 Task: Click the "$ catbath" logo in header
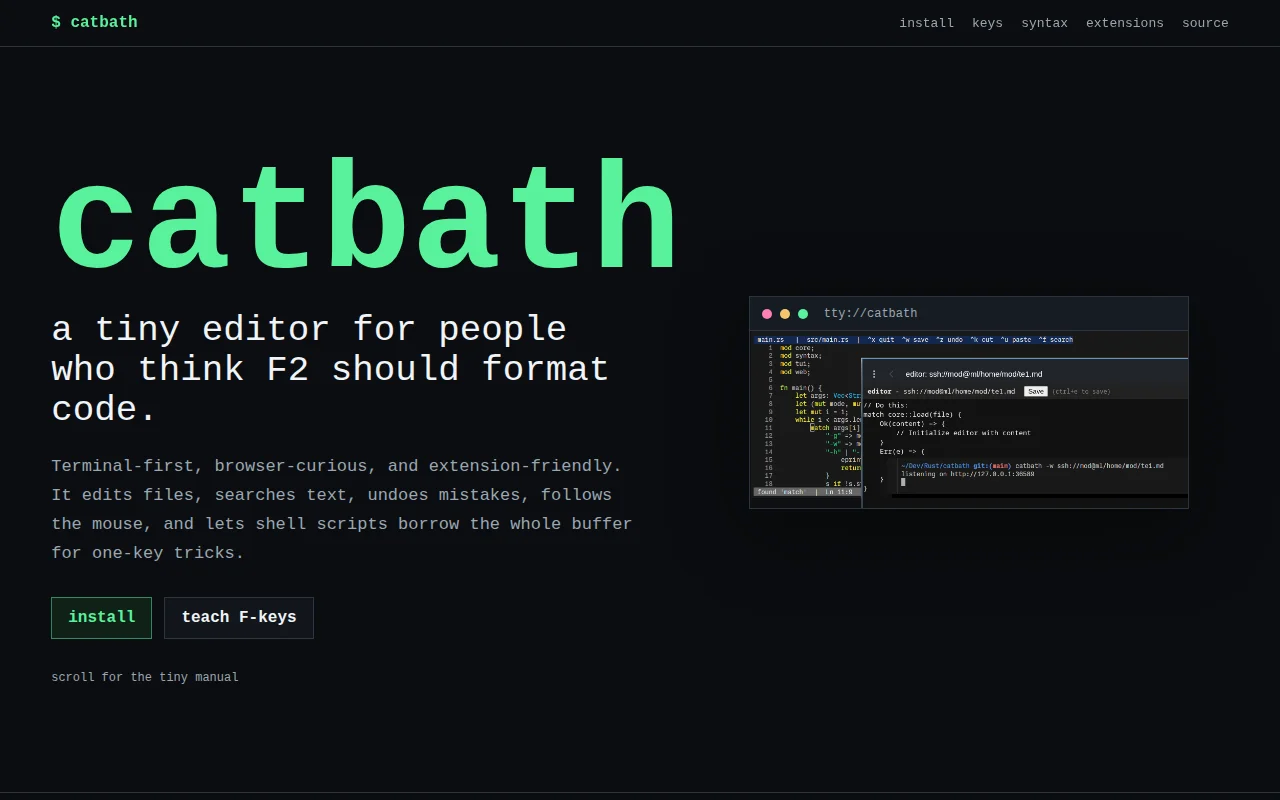click(x=94, y=22)
